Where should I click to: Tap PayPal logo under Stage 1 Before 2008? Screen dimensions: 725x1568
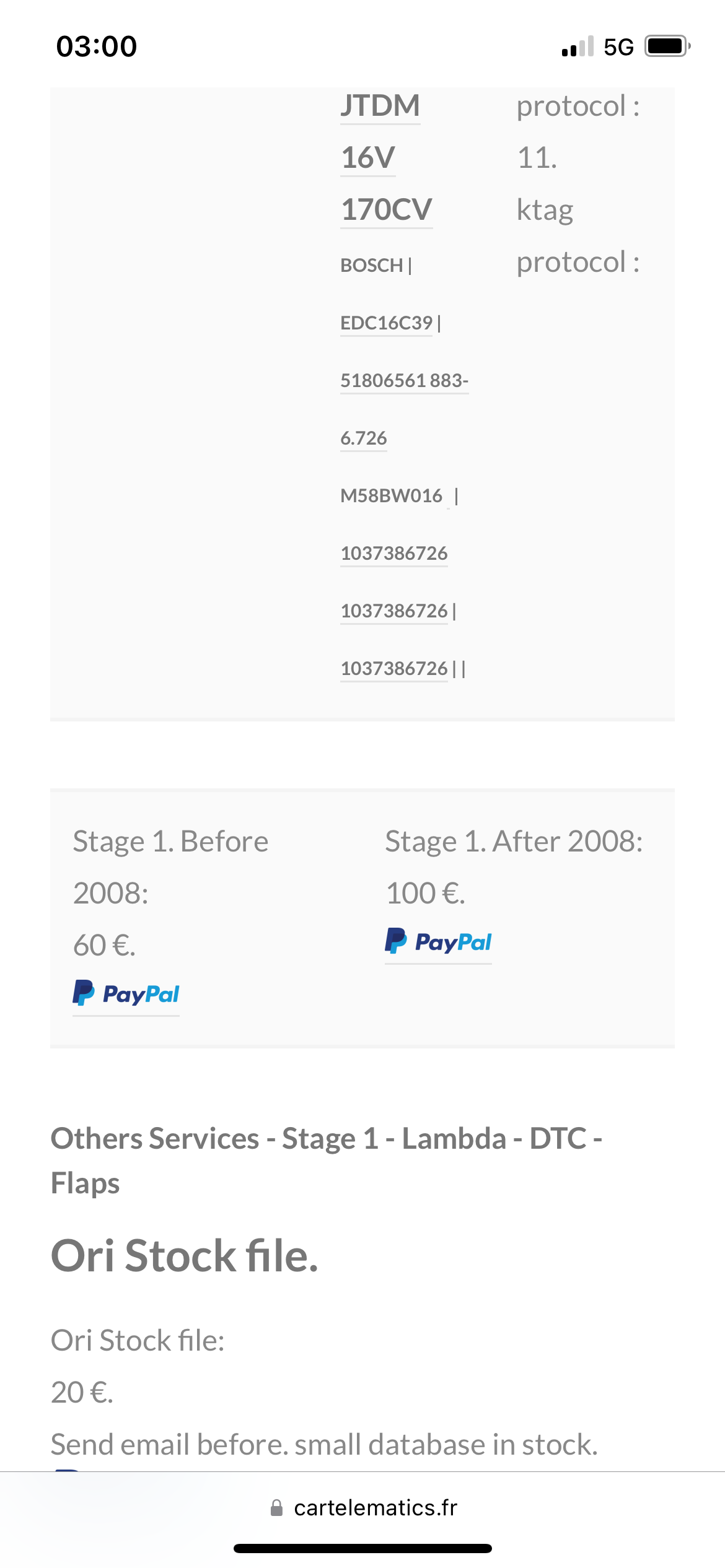(126, 993)
